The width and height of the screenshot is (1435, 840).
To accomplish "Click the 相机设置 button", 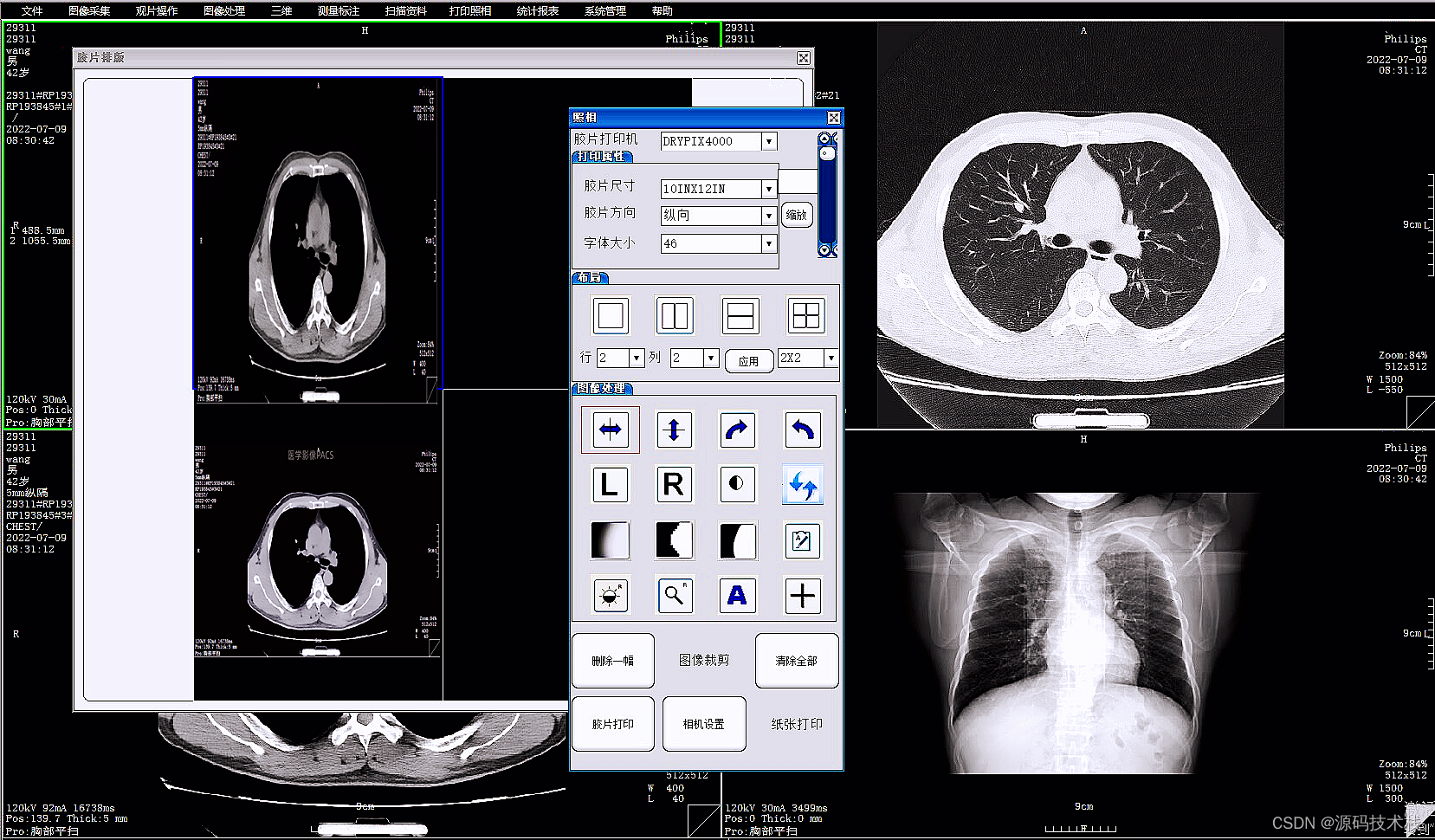I will click(704, 724).
